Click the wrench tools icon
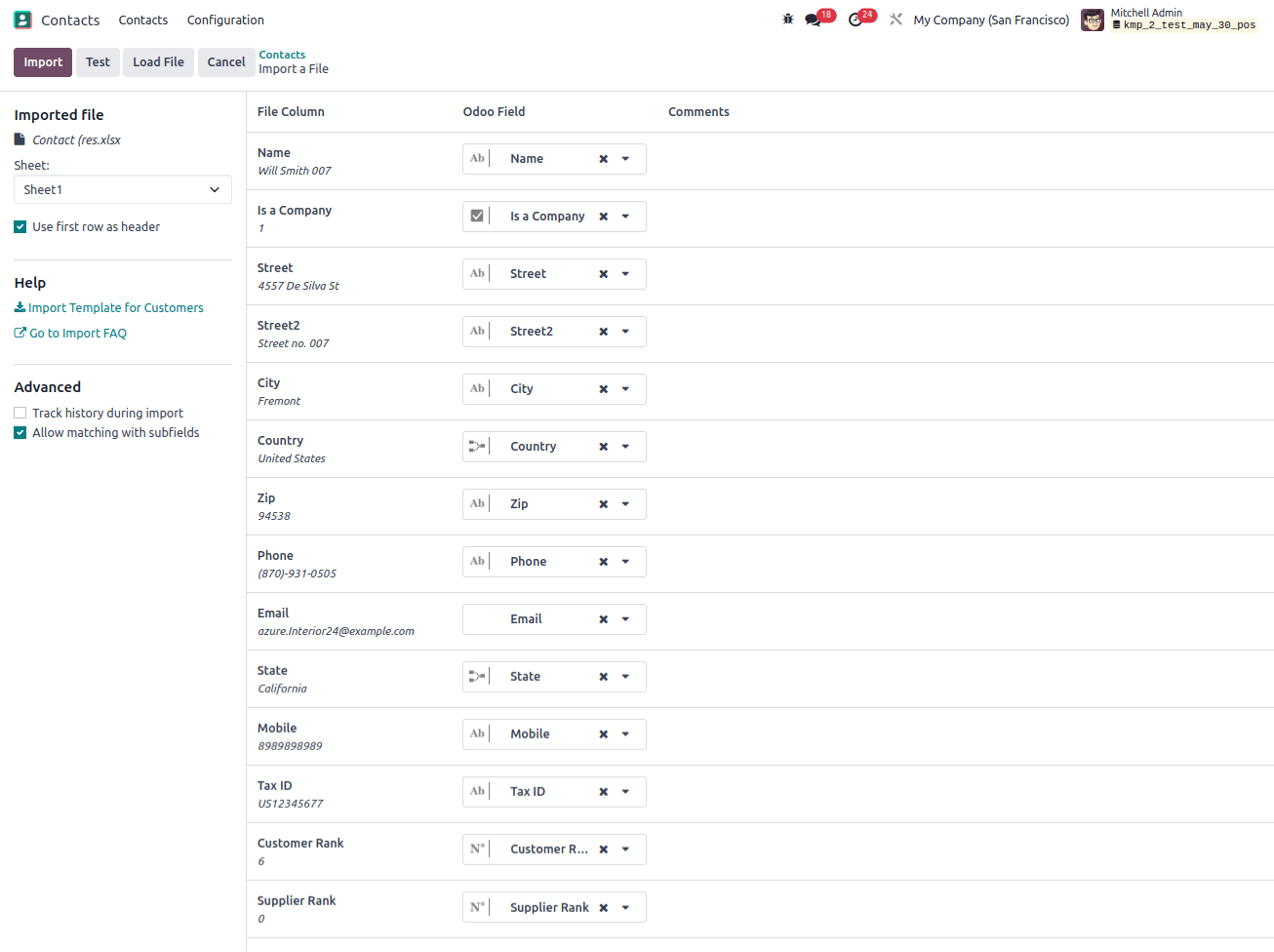The image size is (1274, 952). click(896, 20)
